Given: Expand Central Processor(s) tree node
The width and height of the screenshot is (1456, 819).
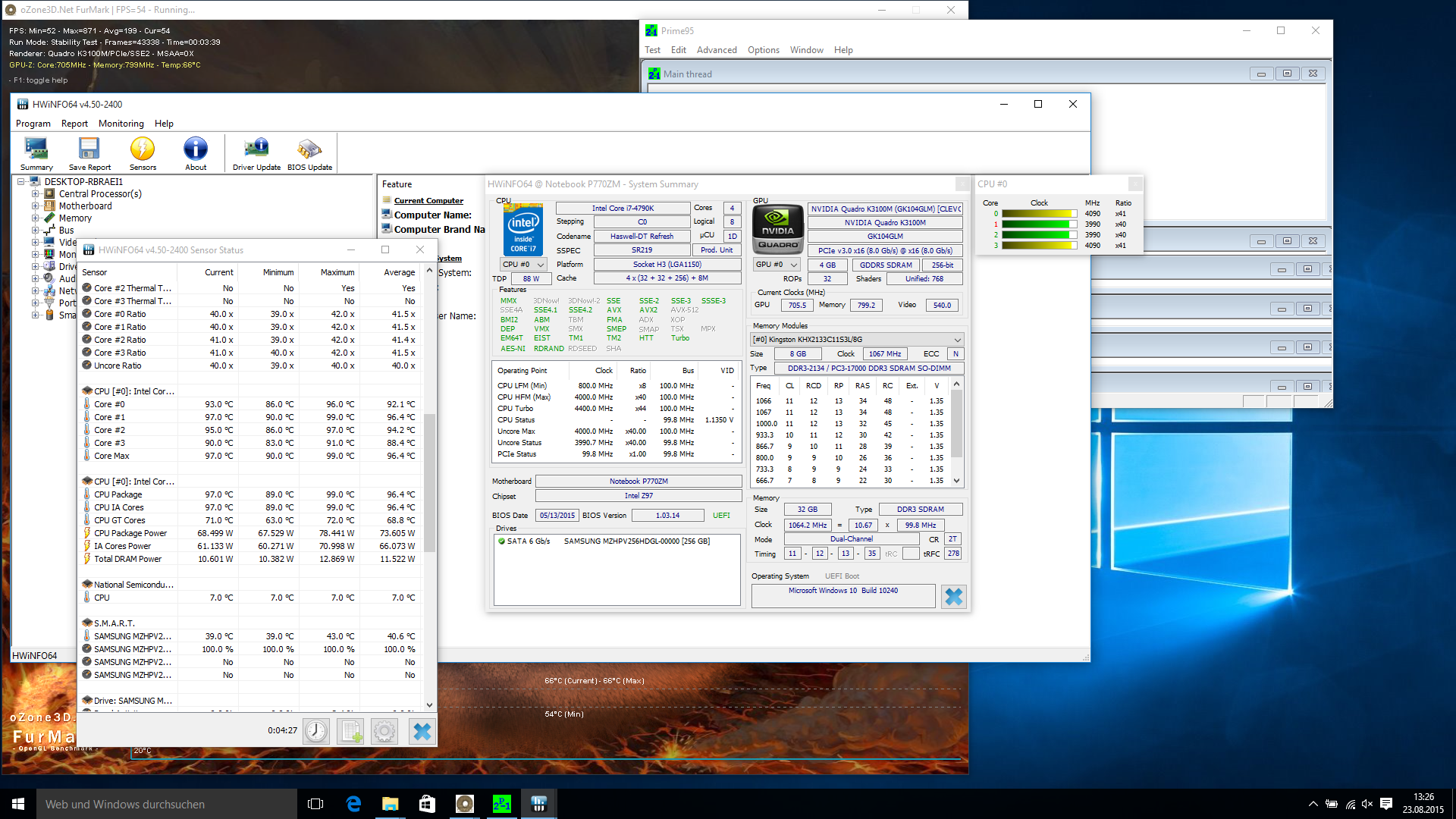Looking at the screenshot, I should coord(35,194).
